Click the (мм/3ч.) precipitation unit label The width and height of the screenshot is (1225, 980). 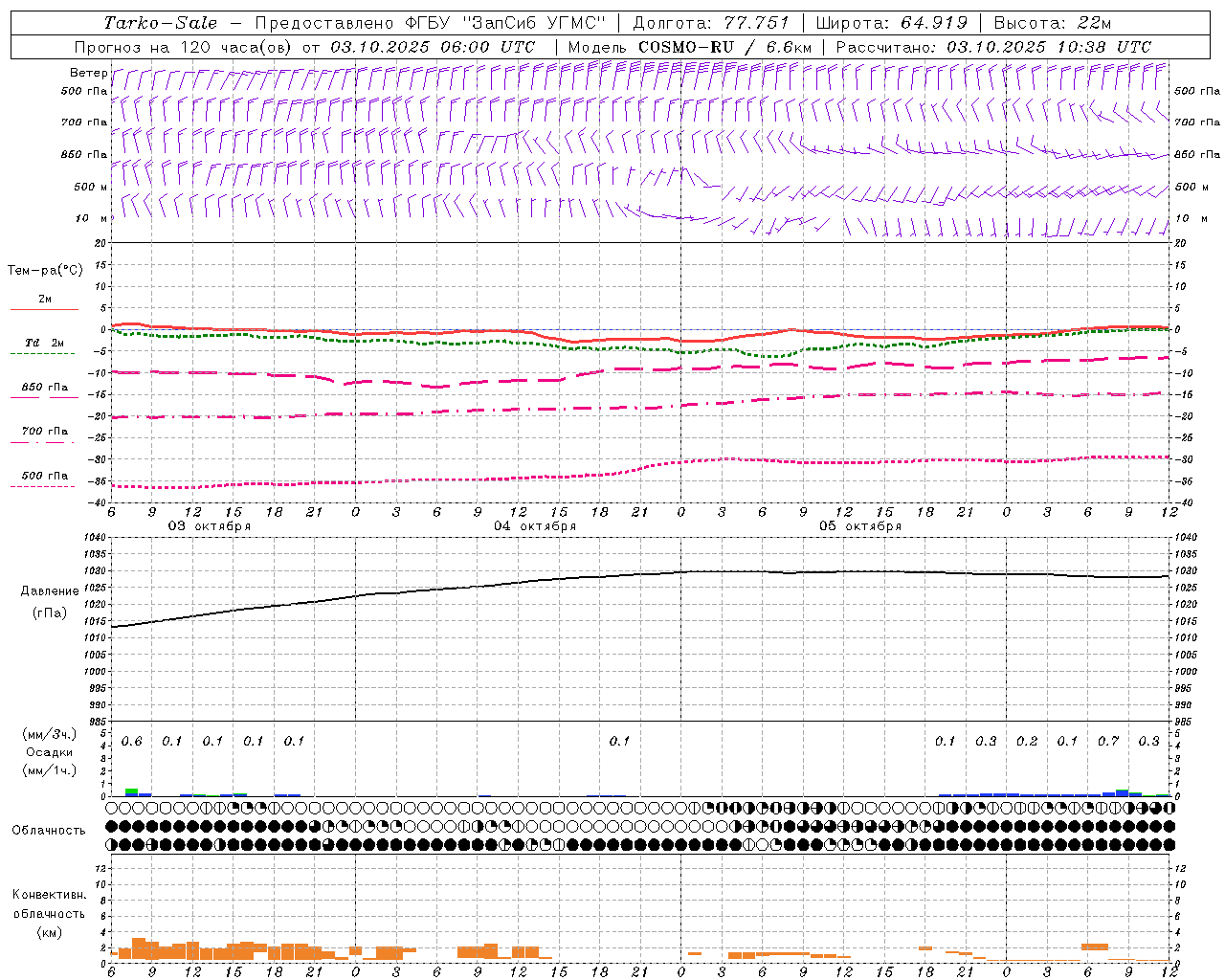click(49, 734)
